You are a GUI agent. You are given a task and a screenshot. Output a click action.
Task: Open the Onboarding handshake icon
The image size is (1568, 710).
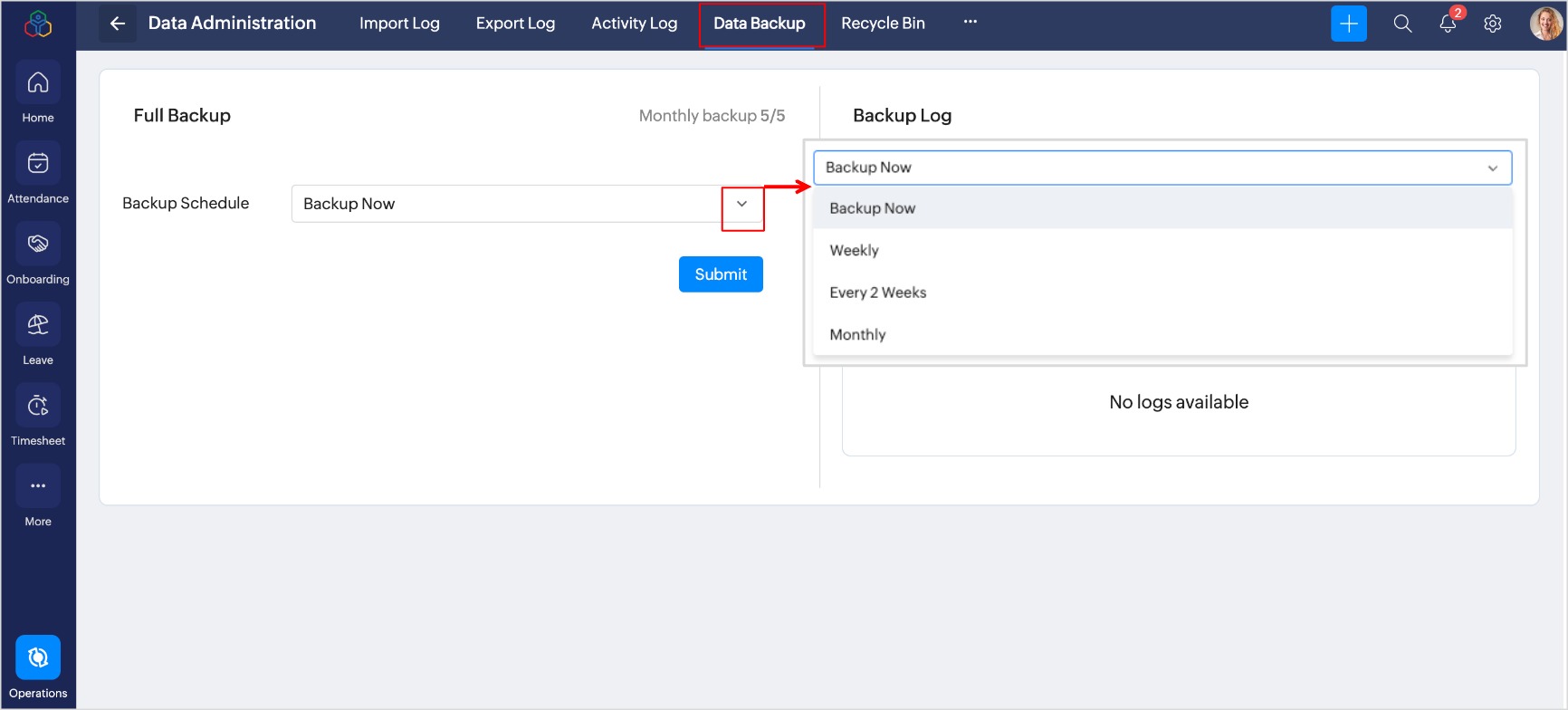click(38, 245)
